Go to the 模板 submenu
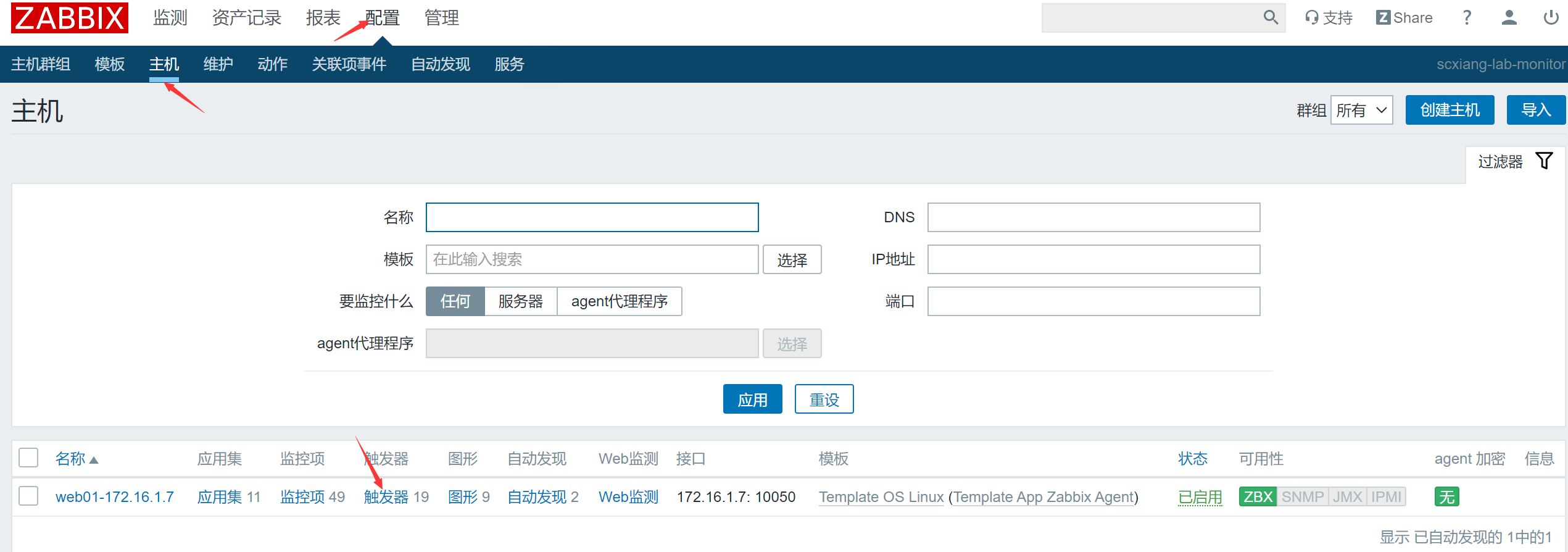Viewport: 1568px width, 552px height. 110,64
